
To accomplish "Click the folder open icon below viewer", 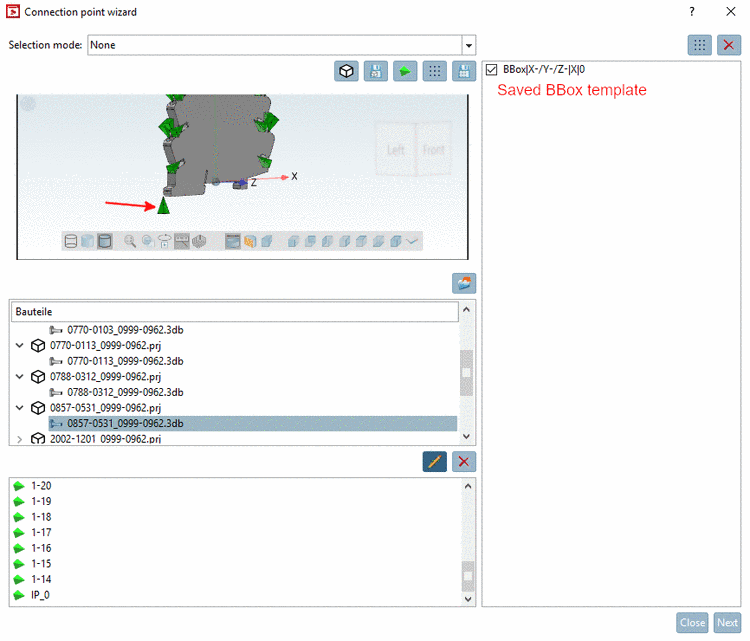I will (x=464, y=283).
